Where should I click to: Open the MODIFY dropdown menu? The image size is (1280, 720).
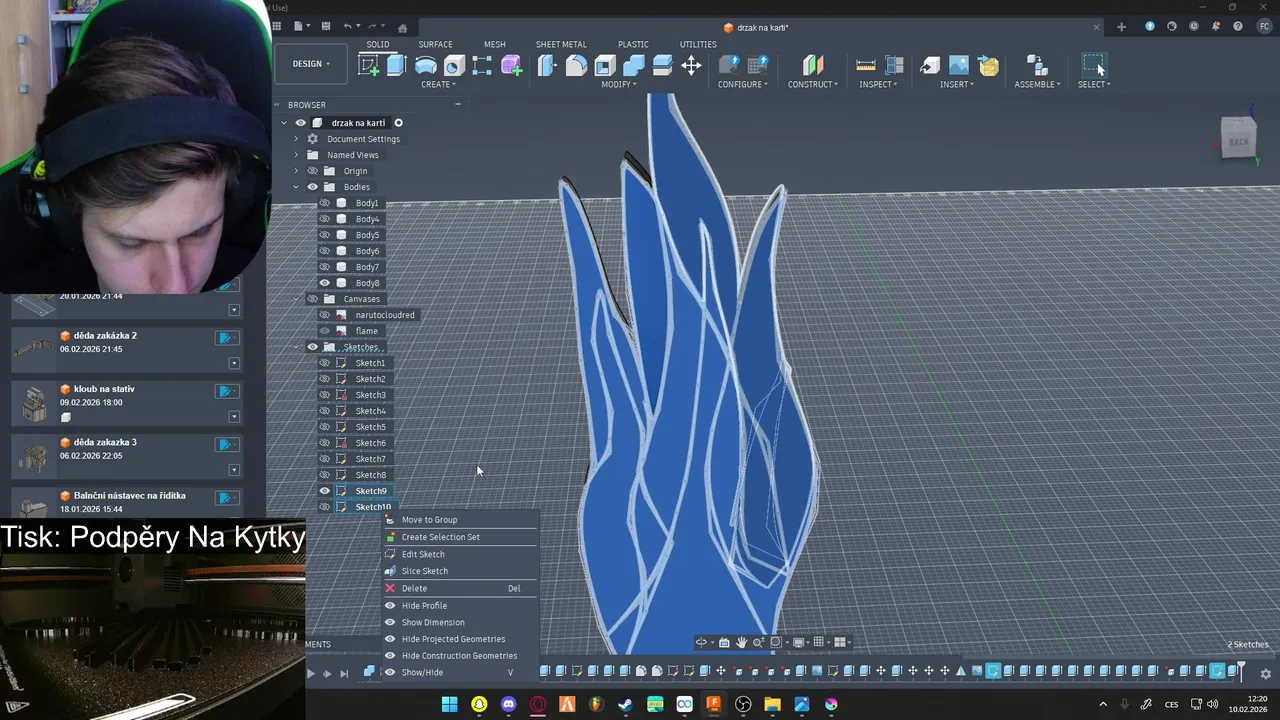pos(618,84)
